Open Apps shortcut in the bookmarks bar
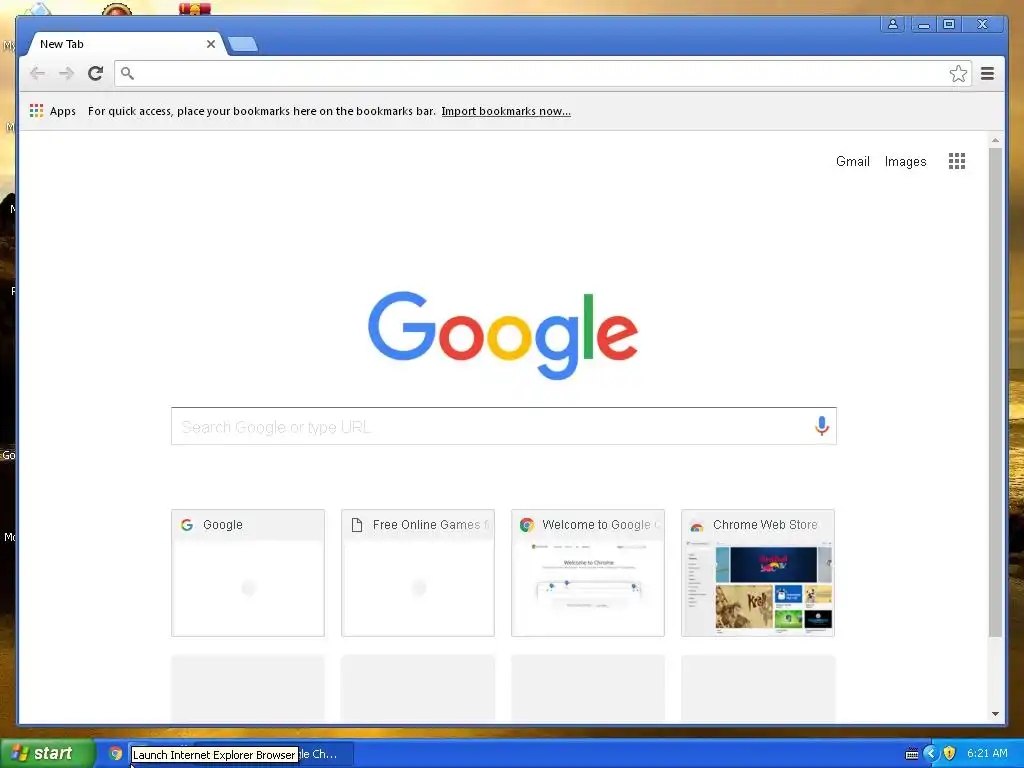The width and height of the screenshot is (1024, 768). coord(53,111)
